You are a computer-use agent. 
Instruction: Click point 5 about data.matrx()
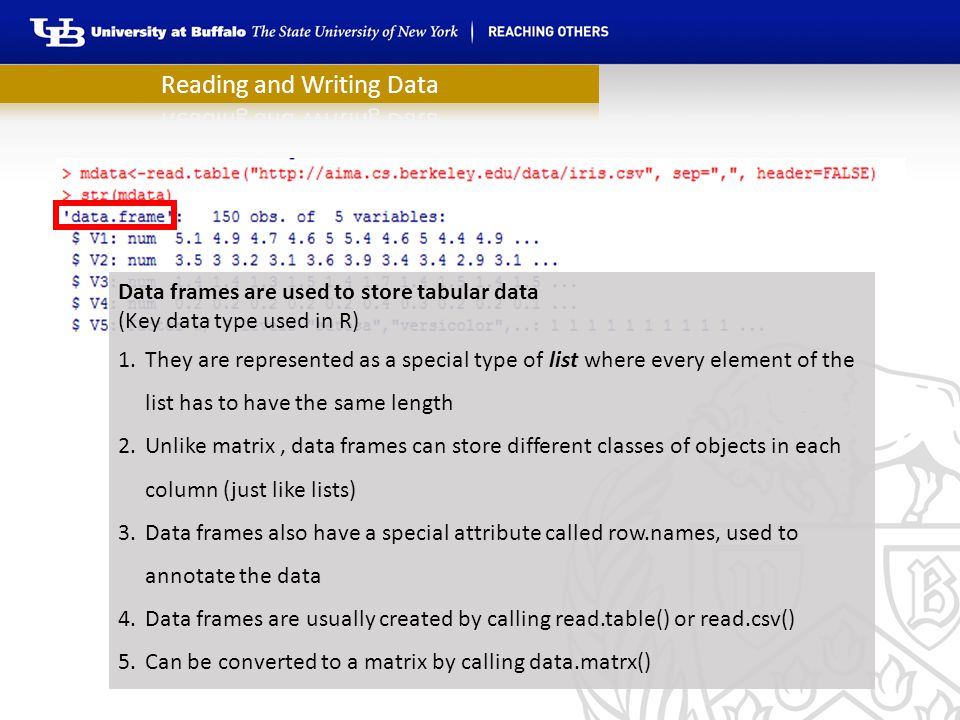(384, 662)
